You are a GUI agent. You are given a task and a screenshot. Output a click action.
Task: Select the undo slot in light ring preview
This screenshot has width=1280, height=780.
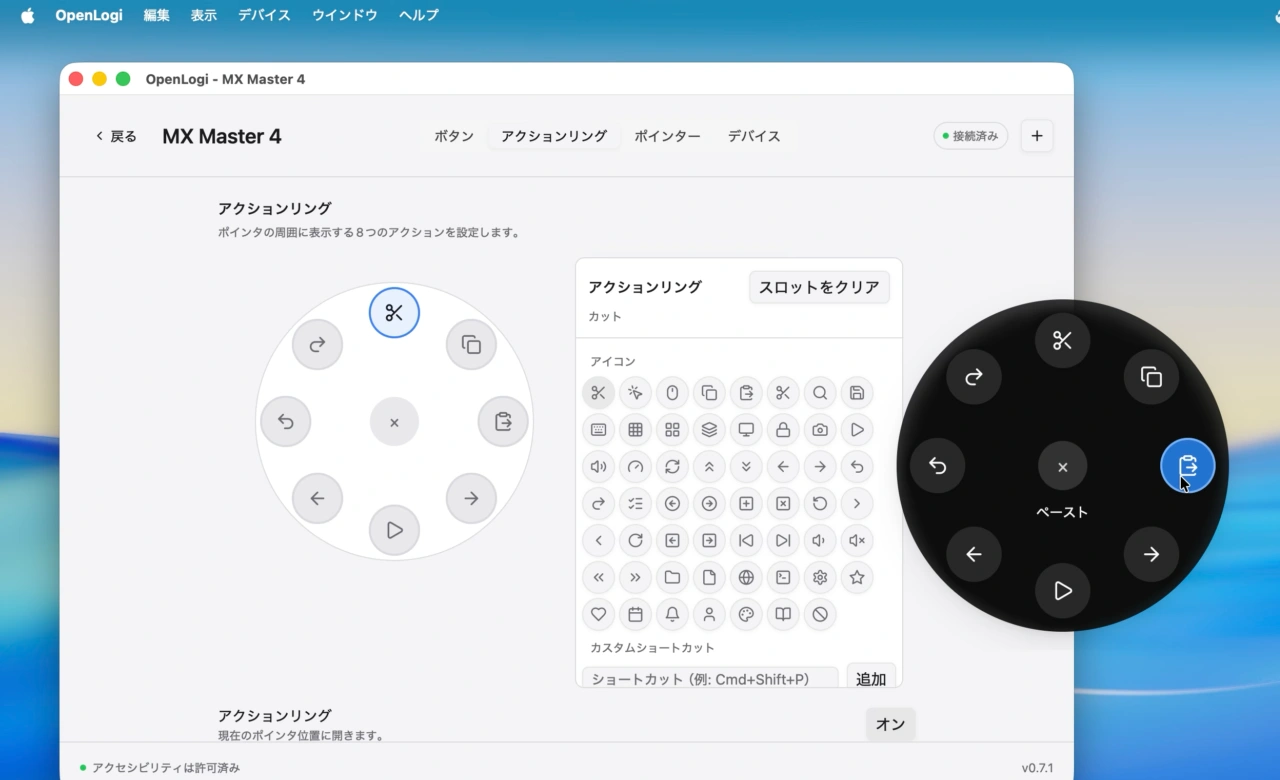pos(285,422)
